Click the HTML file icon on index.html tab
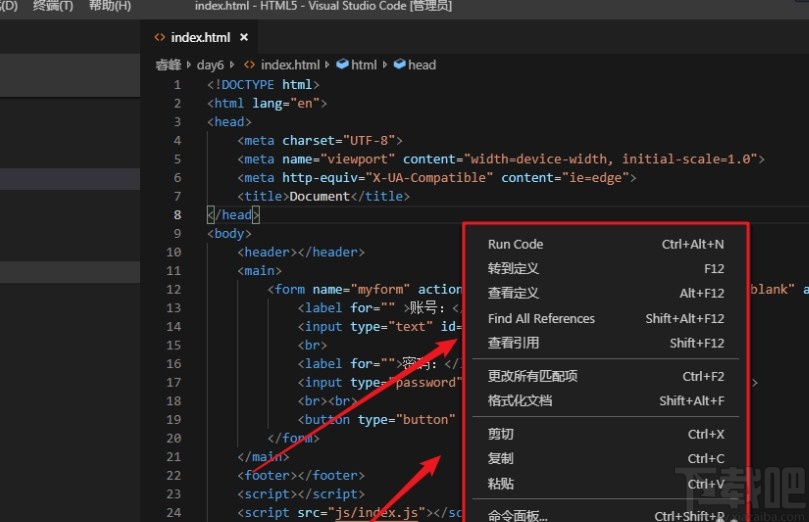Viewport: 809px width, 522px height. pyautogui.click(x=159, y=38)
